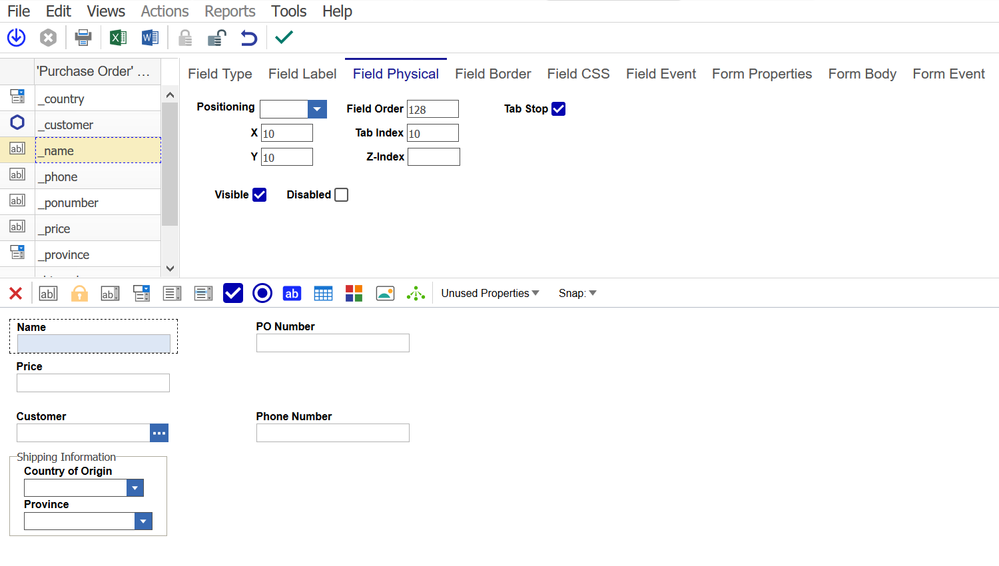Viewport: 999px width, 566px height.
Task: Click the Customer lookup ellipsis button
Action: pyautogui.click(x=159, y=433)
